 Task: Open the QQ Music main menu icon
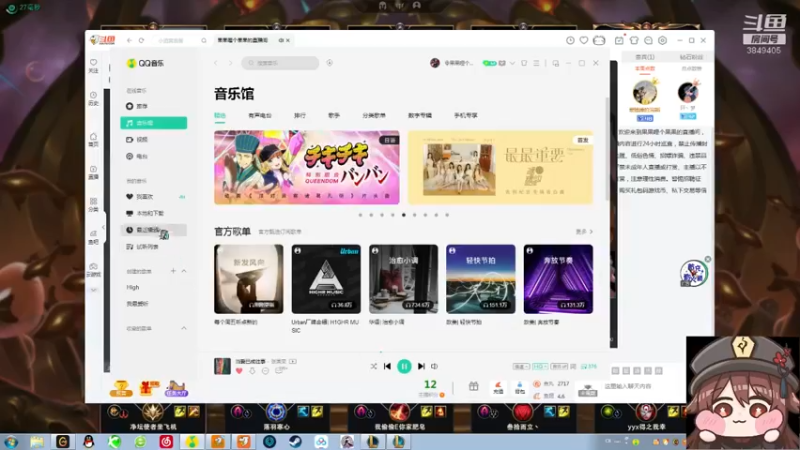click(536, 63)
